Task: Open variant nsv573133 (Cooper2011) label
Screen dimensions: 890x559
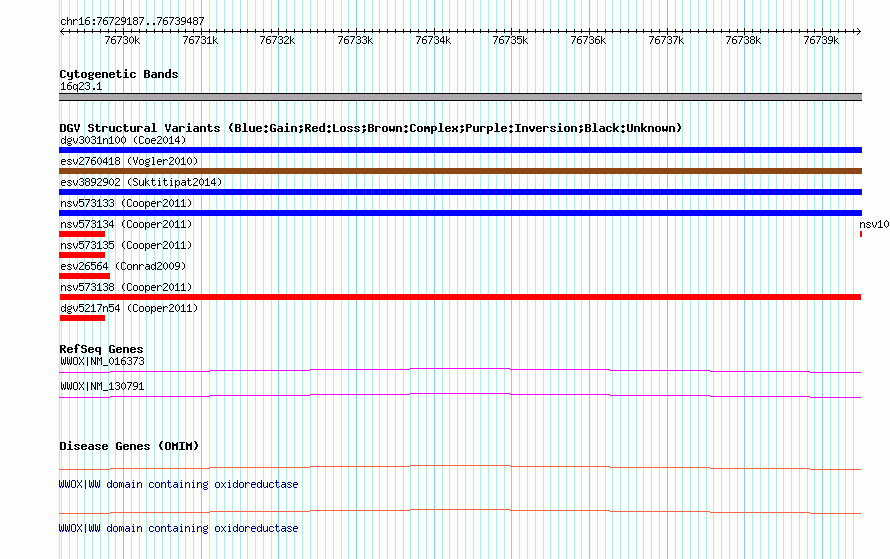Action: coord(126,203)
